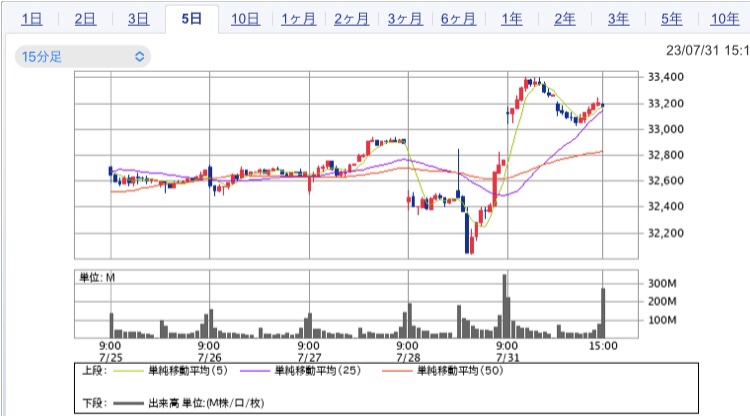This screenshot has width=750, height=416.
Task: Click the 単純移動平均(50) legend text
Action: pos(460,371)
